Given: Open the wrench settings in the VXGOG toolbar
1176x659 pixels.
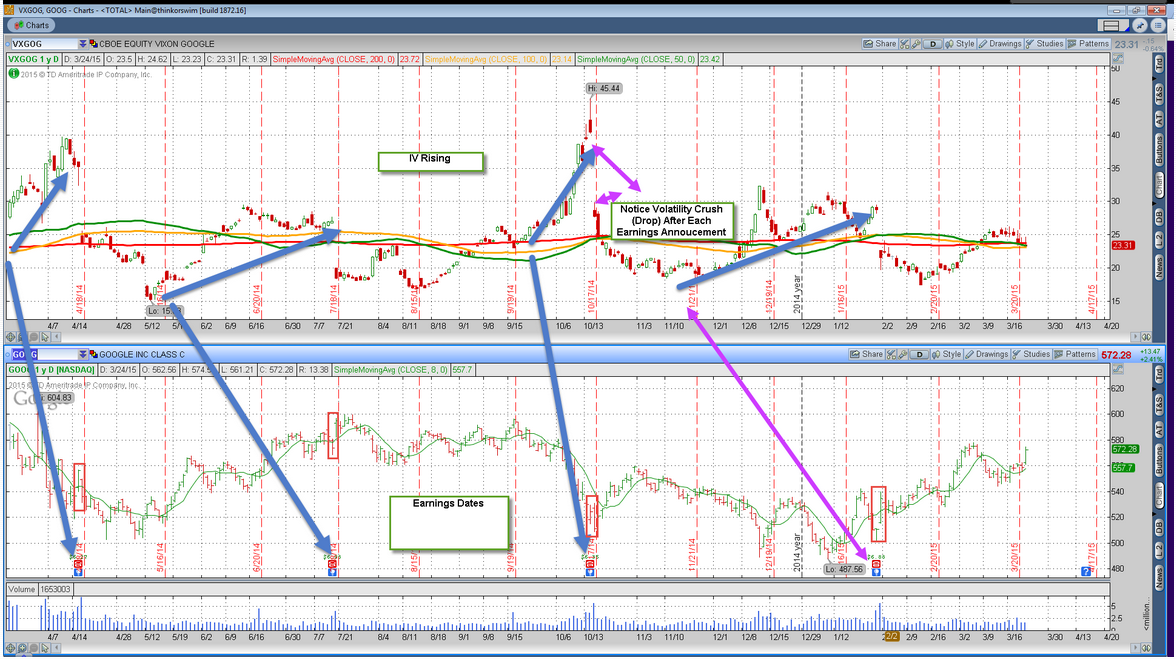Looking at the screenshot, I should pos(916,44).
